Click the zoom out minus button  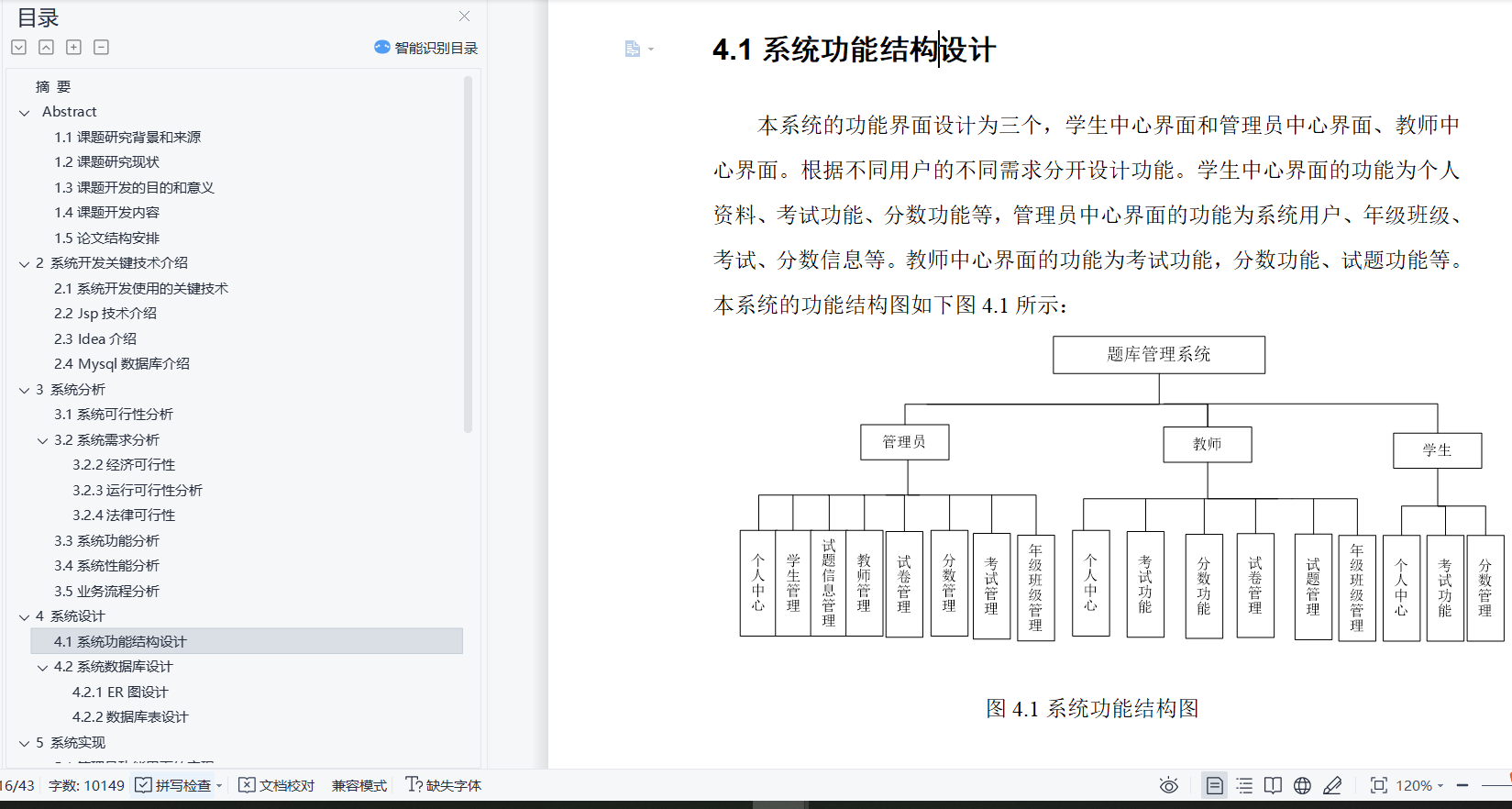tap(1462, 785)
